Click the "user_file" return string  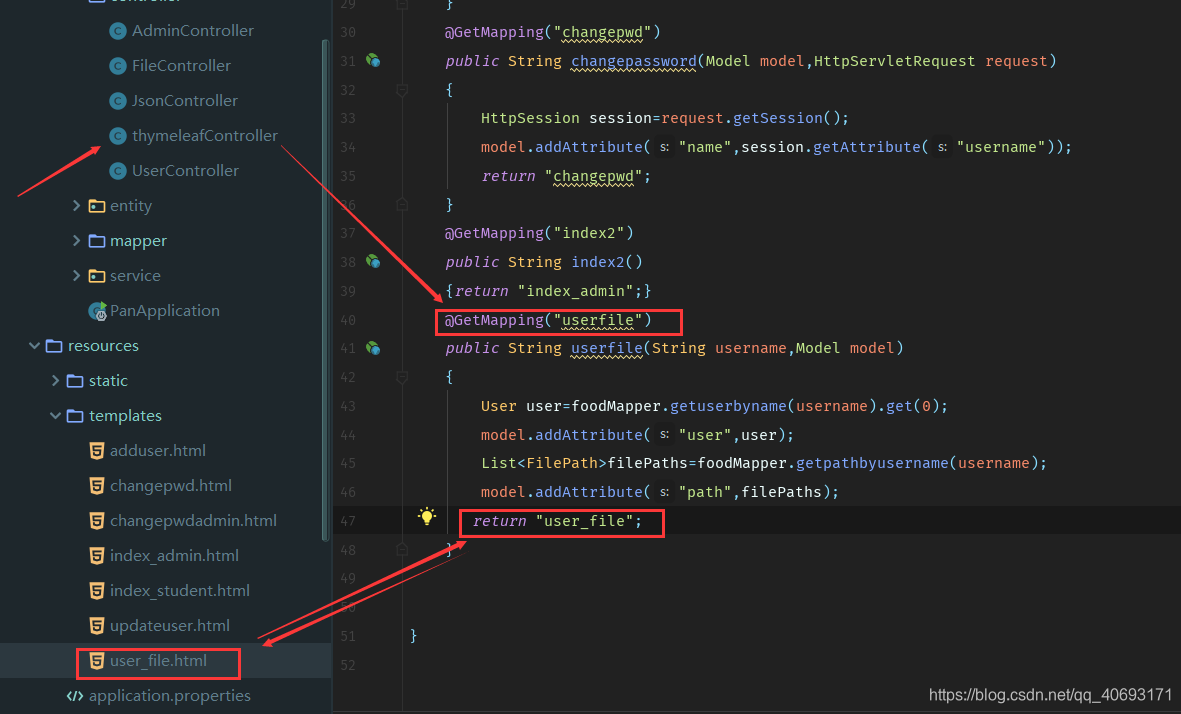point(584,521)
